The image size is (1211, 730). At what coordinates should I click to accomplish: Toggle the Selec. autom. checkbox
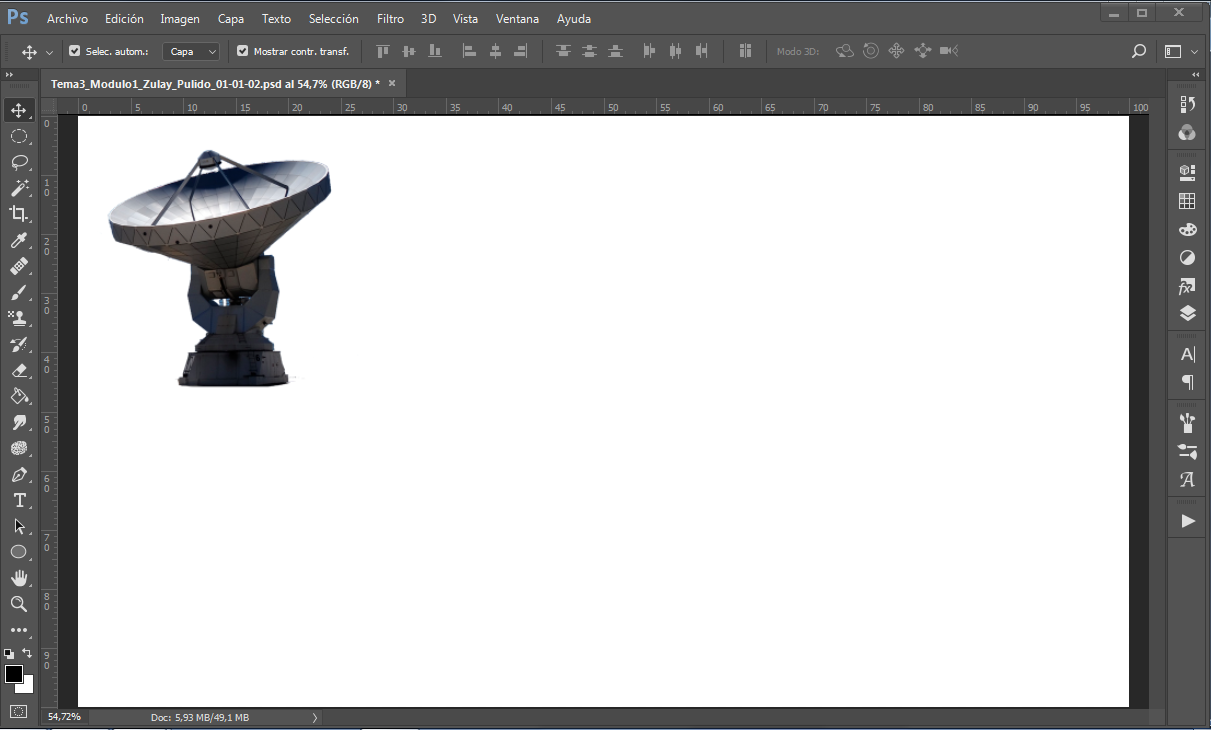(74, 51)
